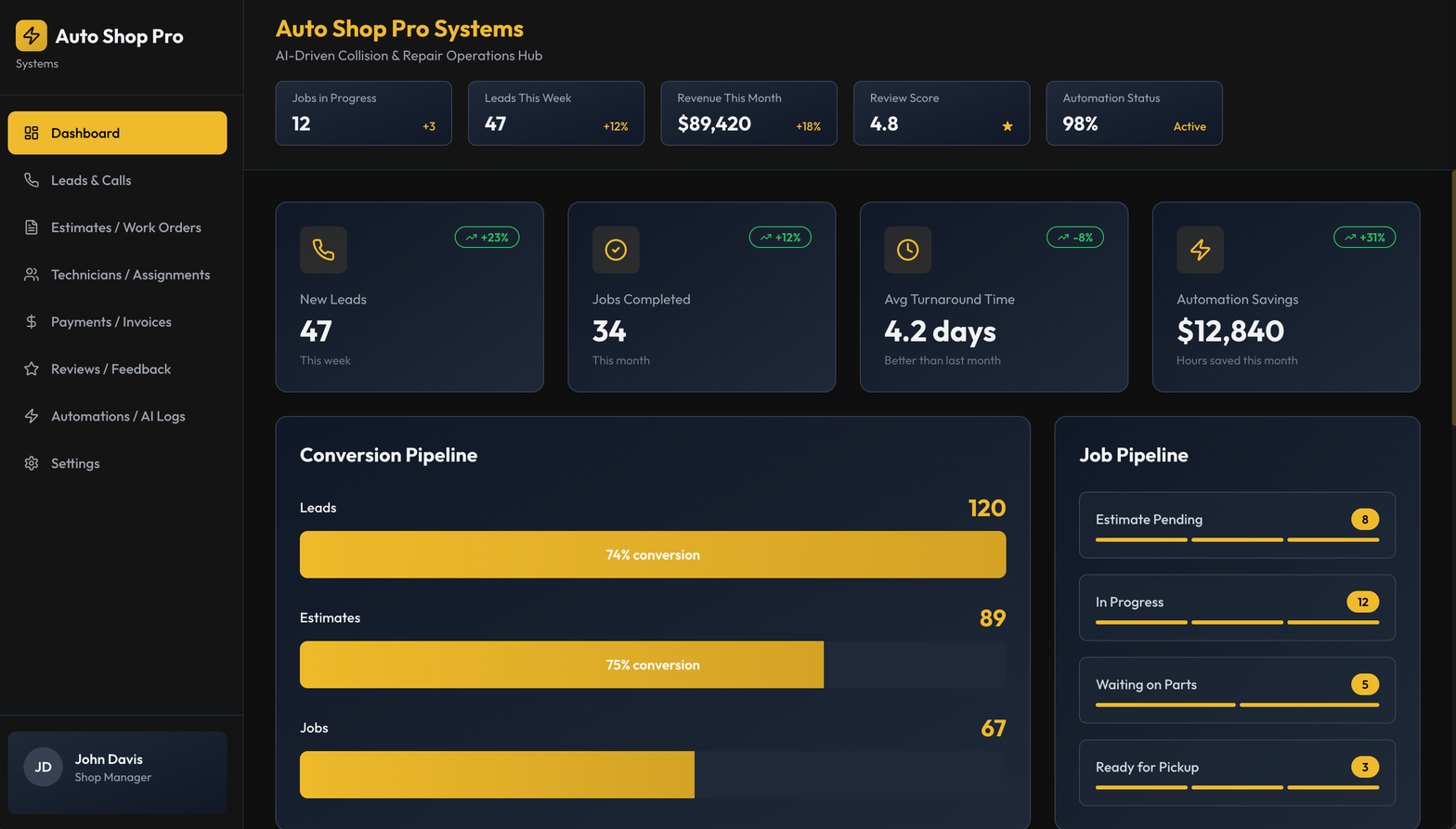Click the Auto Shop Pro Systems title

[399, 29]
